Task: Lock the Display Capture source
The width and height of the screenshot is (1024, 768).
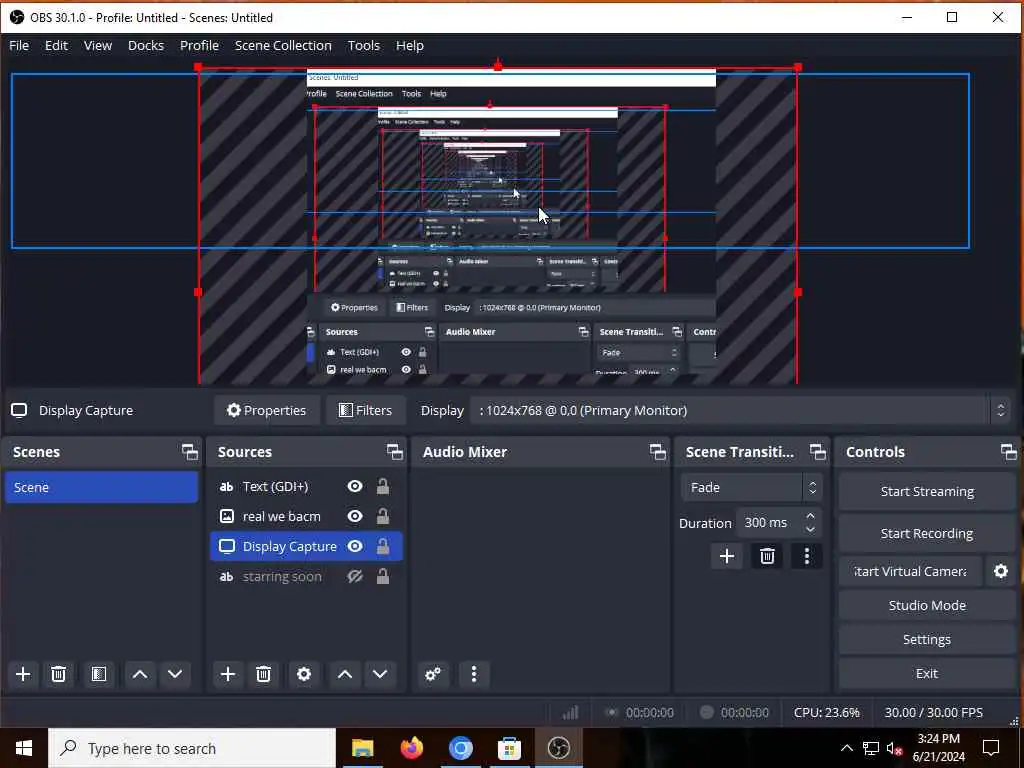Action: coord(383,547)
